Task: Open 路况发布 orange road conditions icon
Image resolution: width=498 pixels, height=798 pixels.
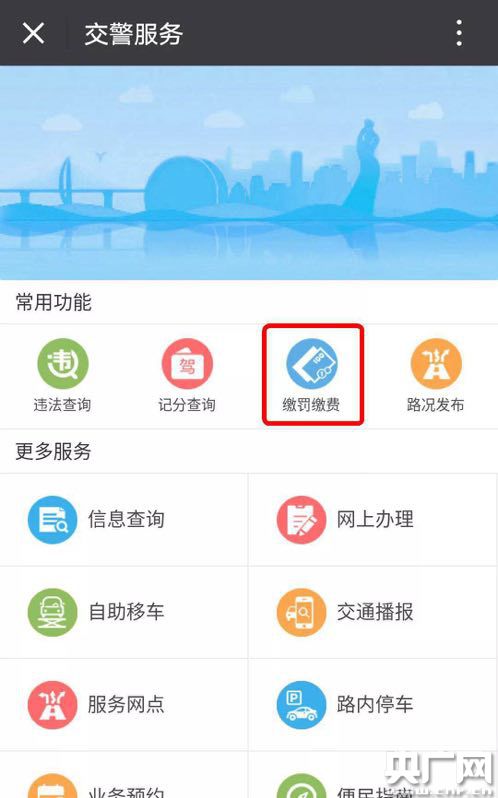Action: (x=436, y=363)
